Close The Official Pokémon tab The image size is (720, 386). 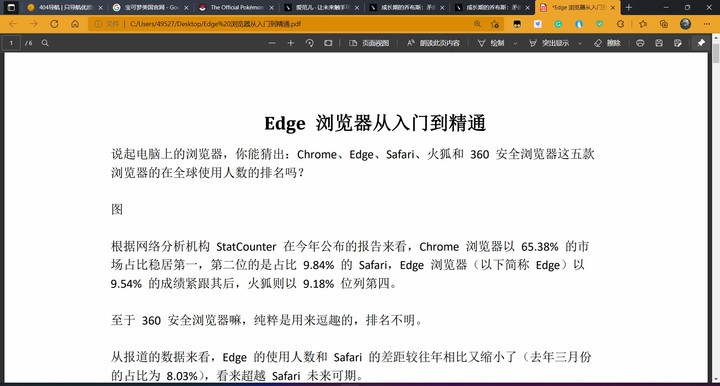271,8
